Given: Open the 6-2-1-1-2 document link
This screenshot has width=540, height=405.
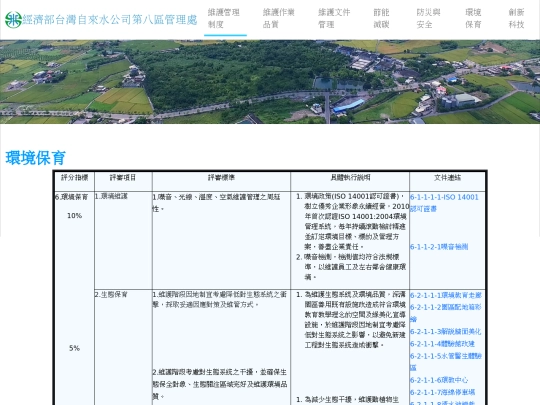Looking at the screenshot, I should [446, 313].
